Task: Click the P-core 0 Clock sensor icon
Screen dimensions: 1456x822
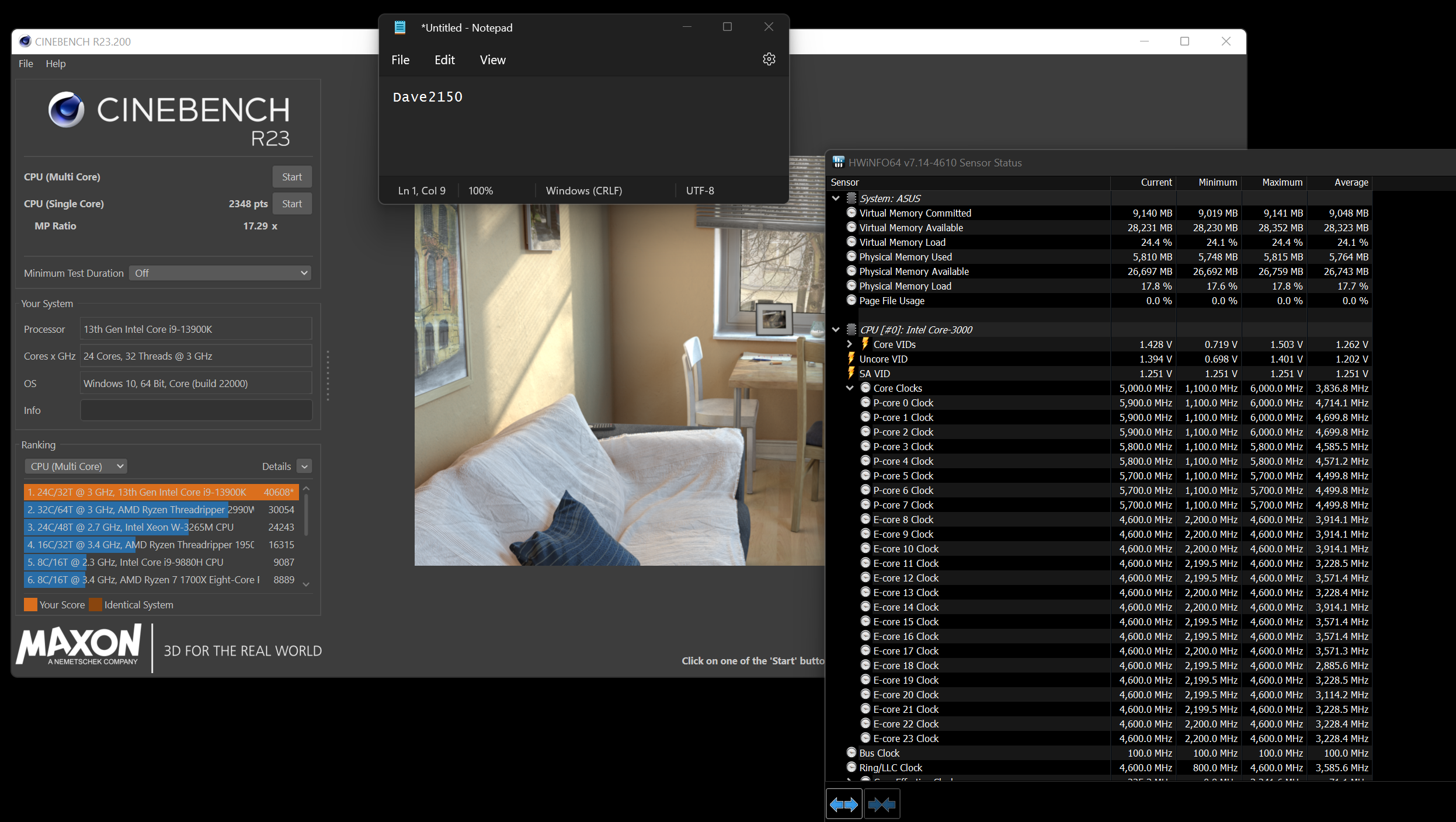Action: click(x=866, y=402)
